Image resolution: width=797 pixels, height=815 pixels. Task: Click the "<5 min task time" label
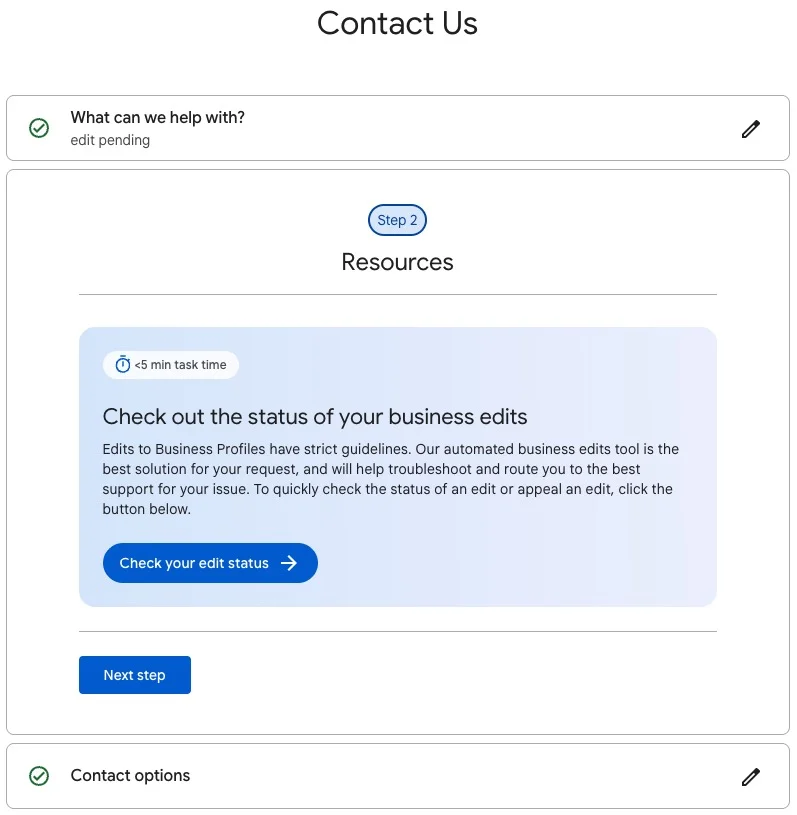point(180,365)
